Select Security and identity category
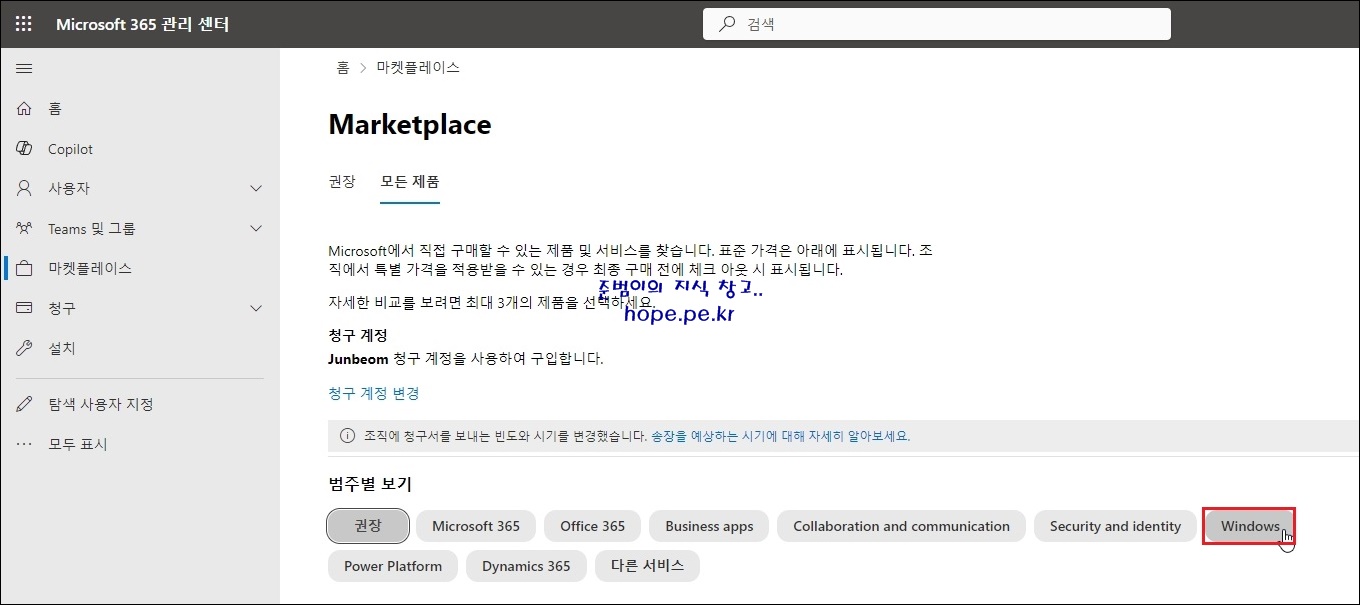The image size is (1360, 605). pos(1115,526)
